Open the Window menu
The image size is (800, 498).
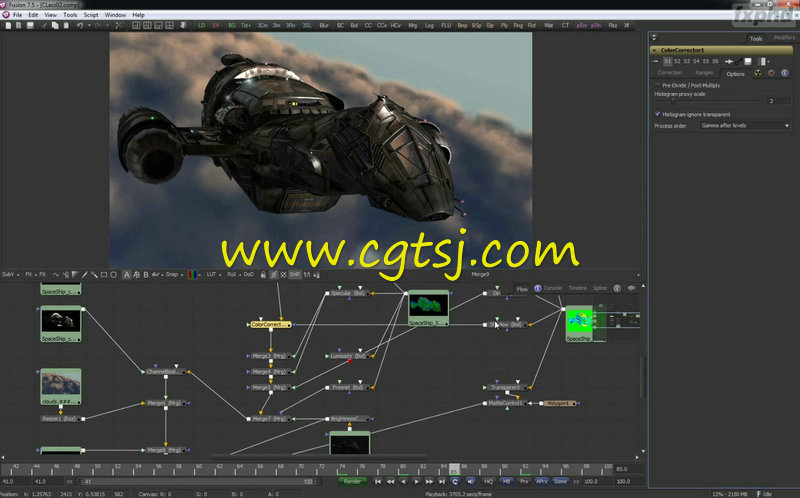coord(115,15)
